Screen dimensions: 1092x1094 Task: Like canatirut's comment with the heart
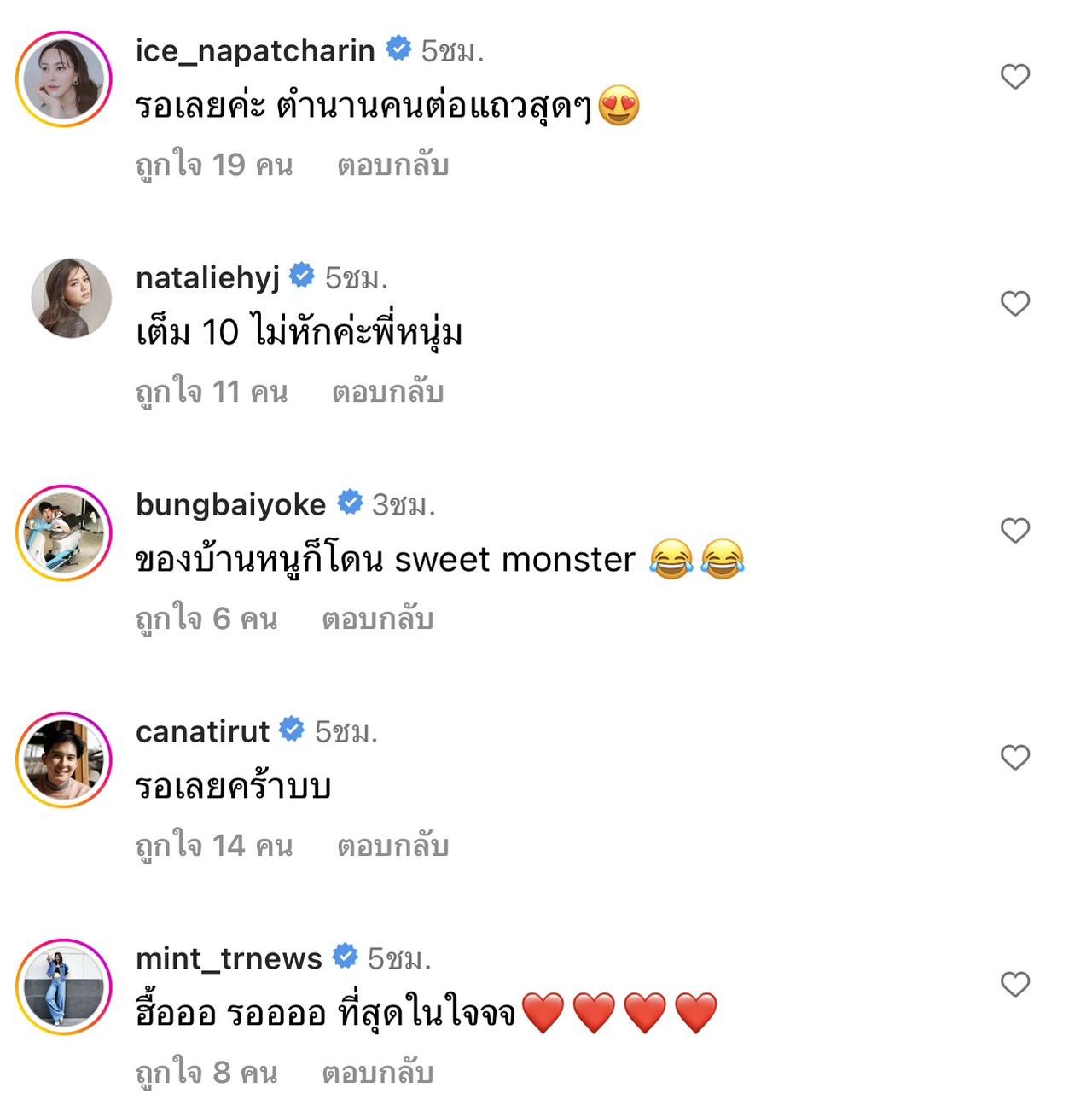point(1014,758)
